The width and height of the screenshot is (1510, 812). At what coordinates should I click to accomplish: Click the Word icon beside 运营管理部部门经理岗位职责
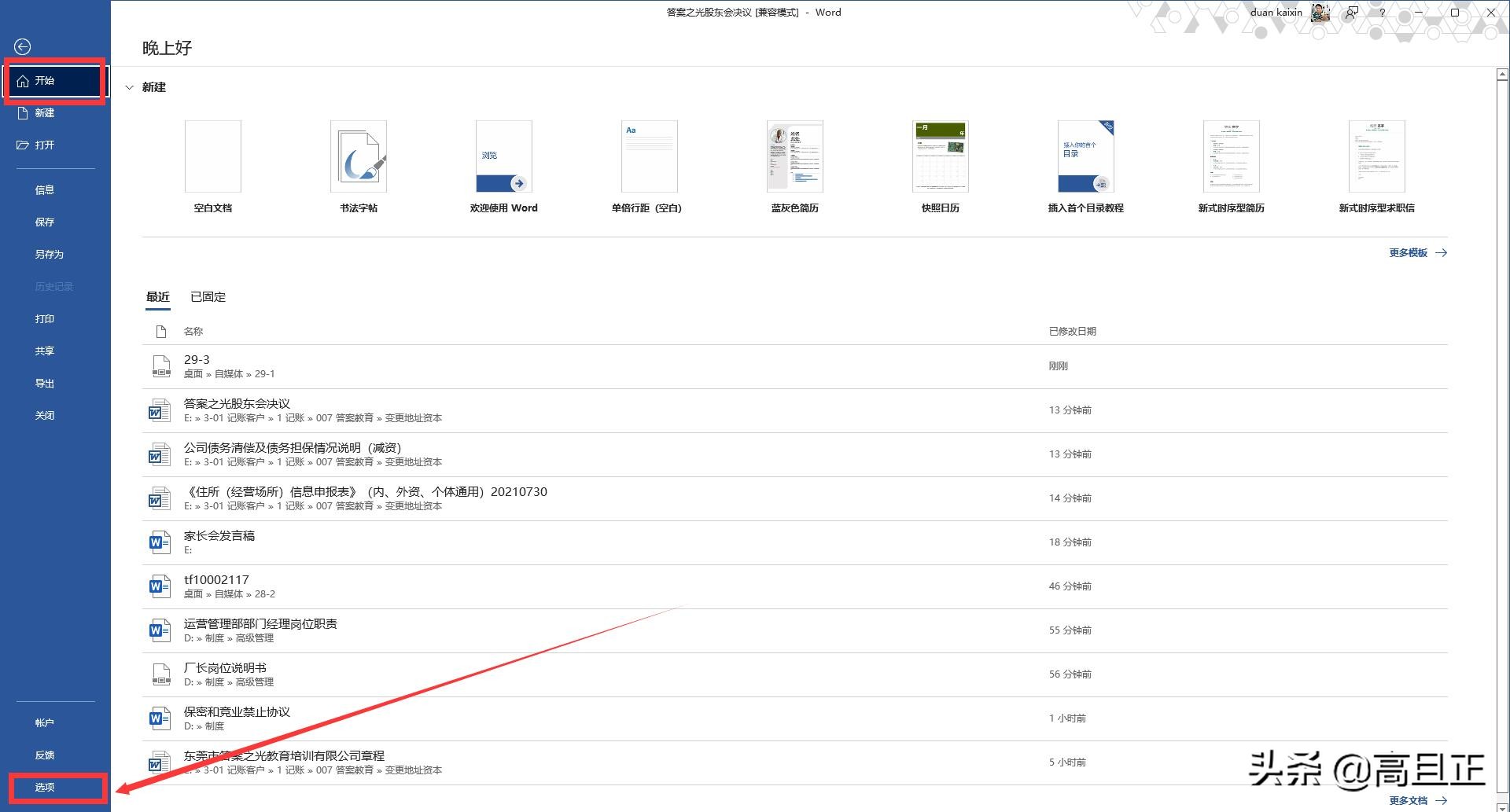160,630
